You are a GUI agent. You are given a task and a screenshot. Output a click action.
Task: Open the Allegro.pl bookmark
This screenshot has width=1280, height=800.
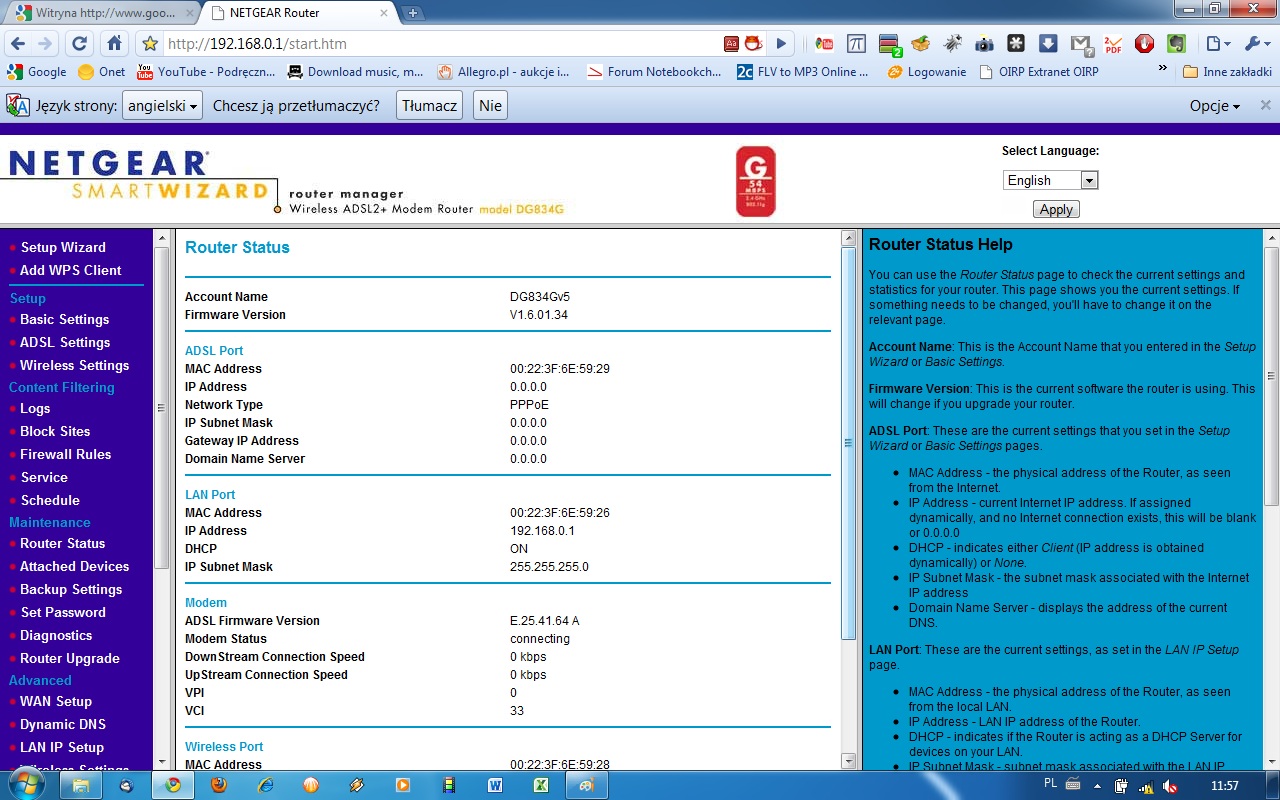point(505,72)
